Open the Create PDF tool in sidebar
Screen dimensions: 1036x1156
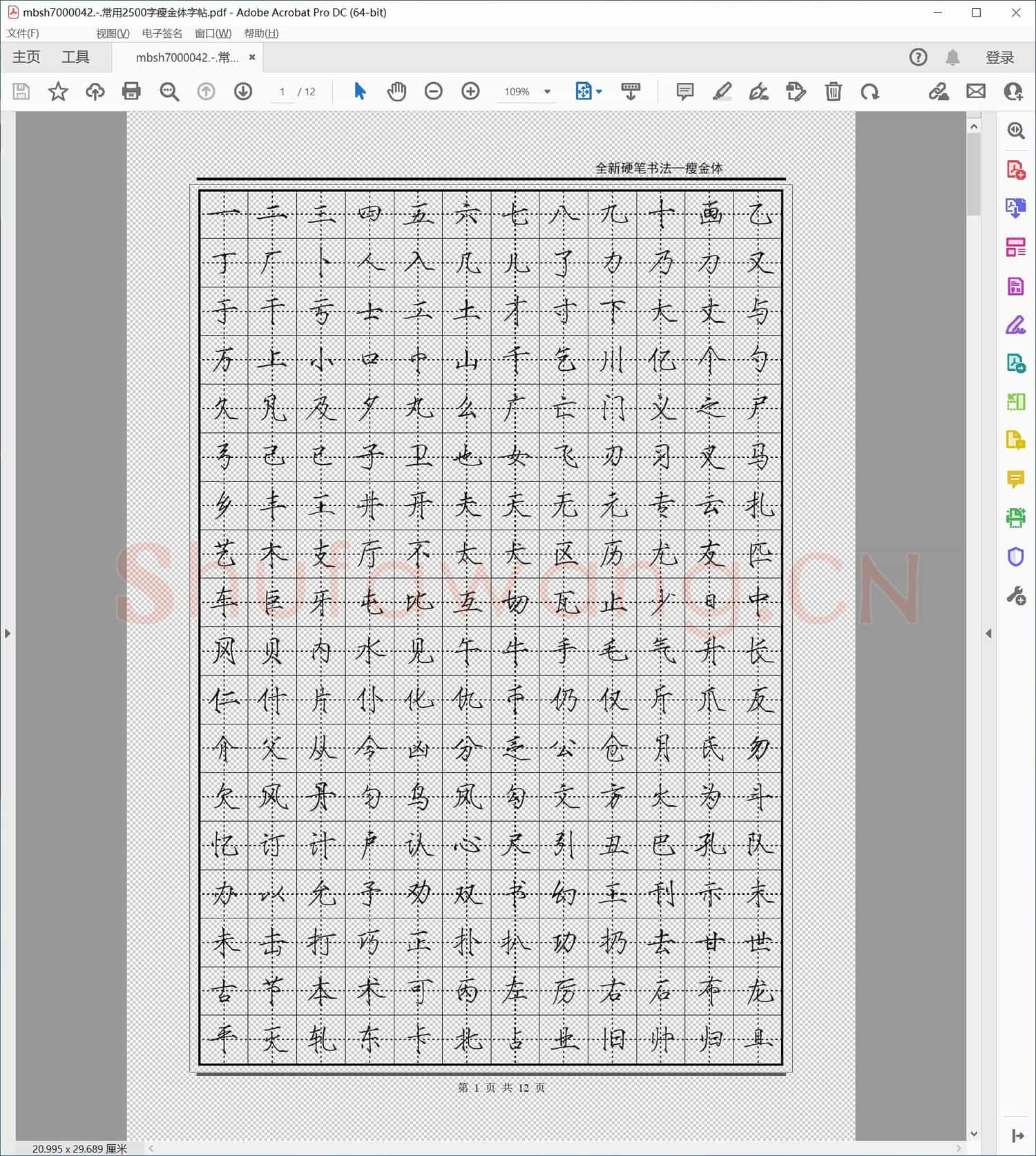point(1015,170)
